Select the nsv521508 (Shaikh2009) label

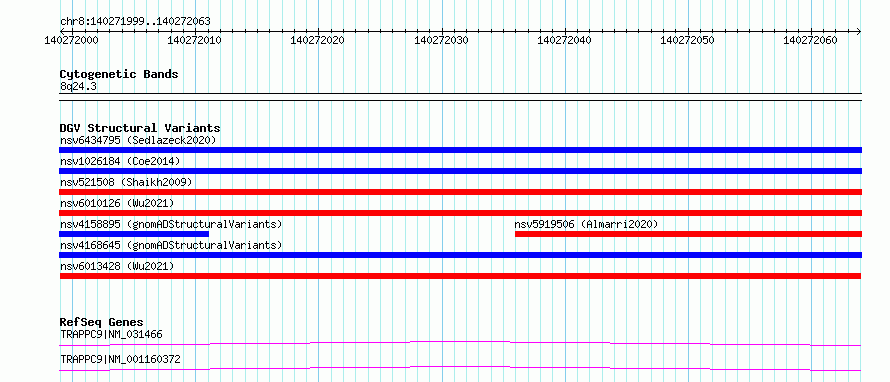click(x=126, y=182)
